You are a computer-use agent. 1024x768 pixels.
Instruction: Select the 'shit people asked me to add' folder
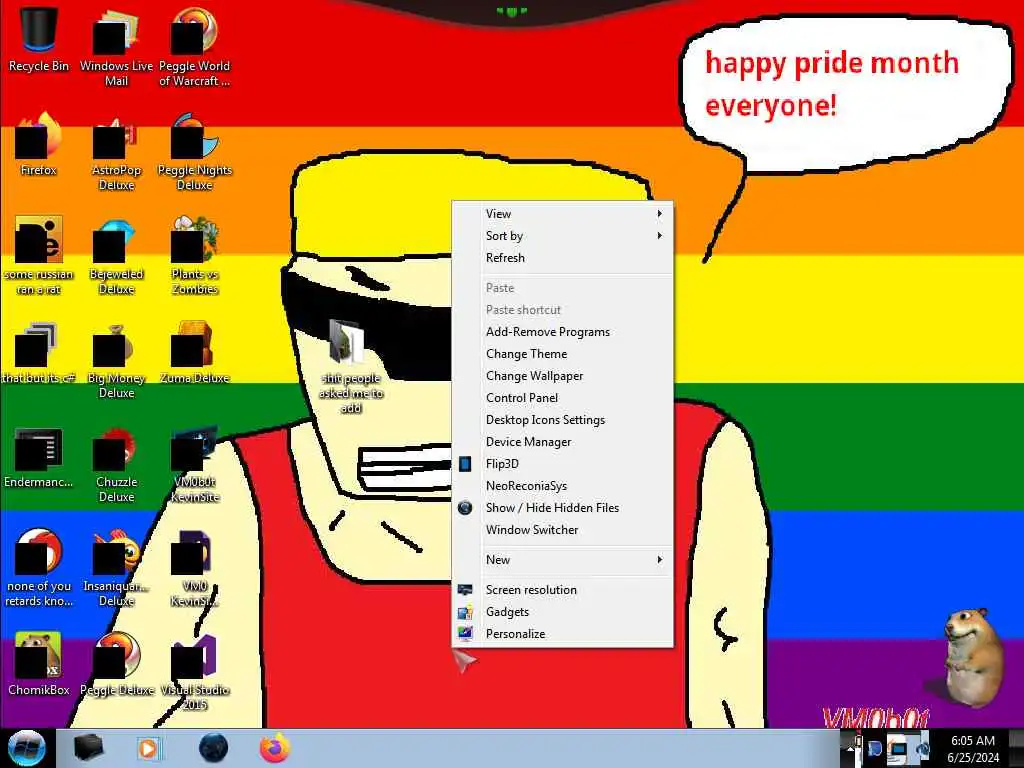(x=351, y=367)
